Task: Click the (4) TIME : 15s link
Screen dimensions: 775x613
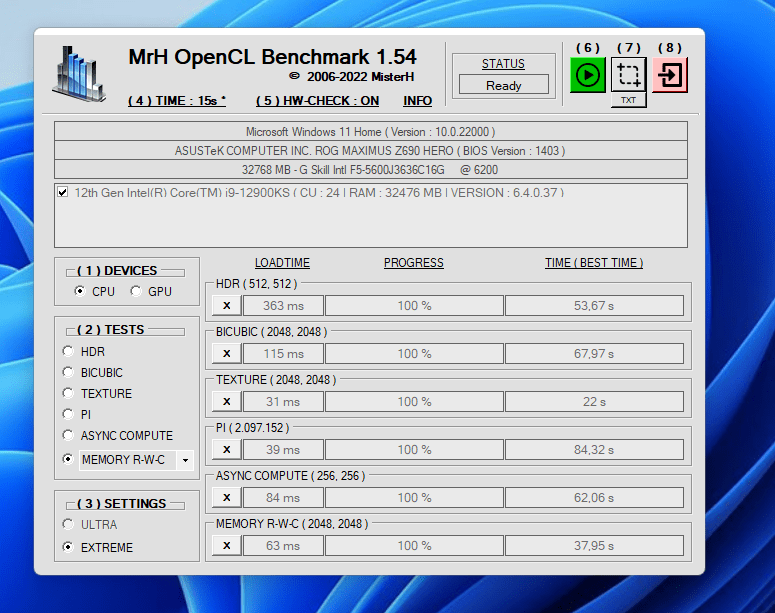Action: click(x=177, y=101)
